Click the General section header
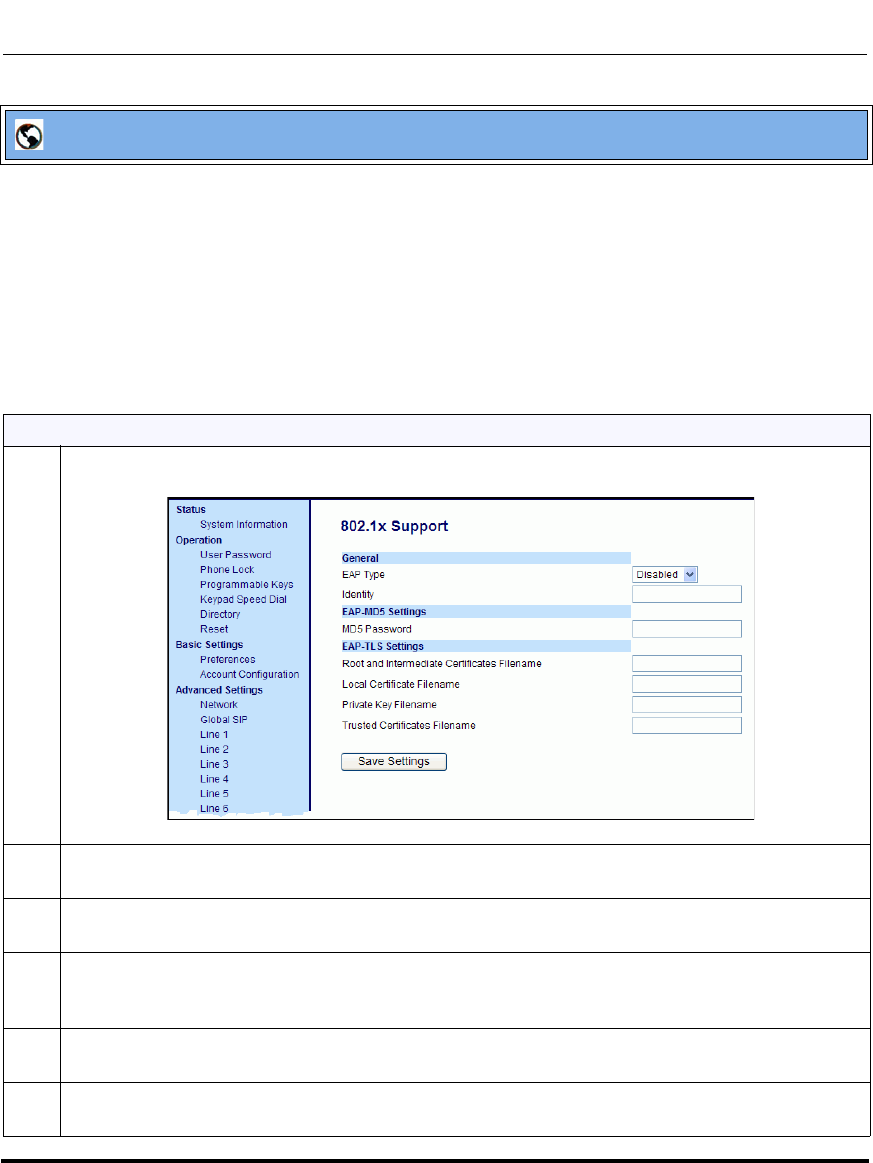 [x=486, y=558]
